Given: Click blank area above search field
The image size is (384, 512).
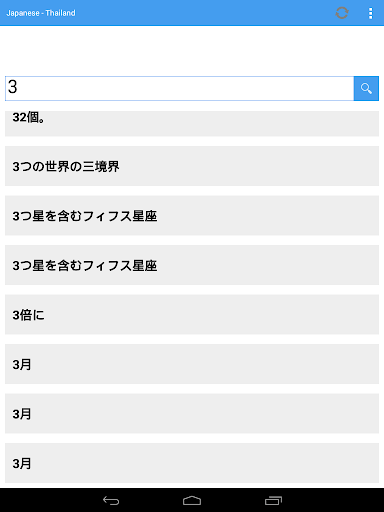Looking at the screenshot, I should pyautogui.click(x=192, y=51).
